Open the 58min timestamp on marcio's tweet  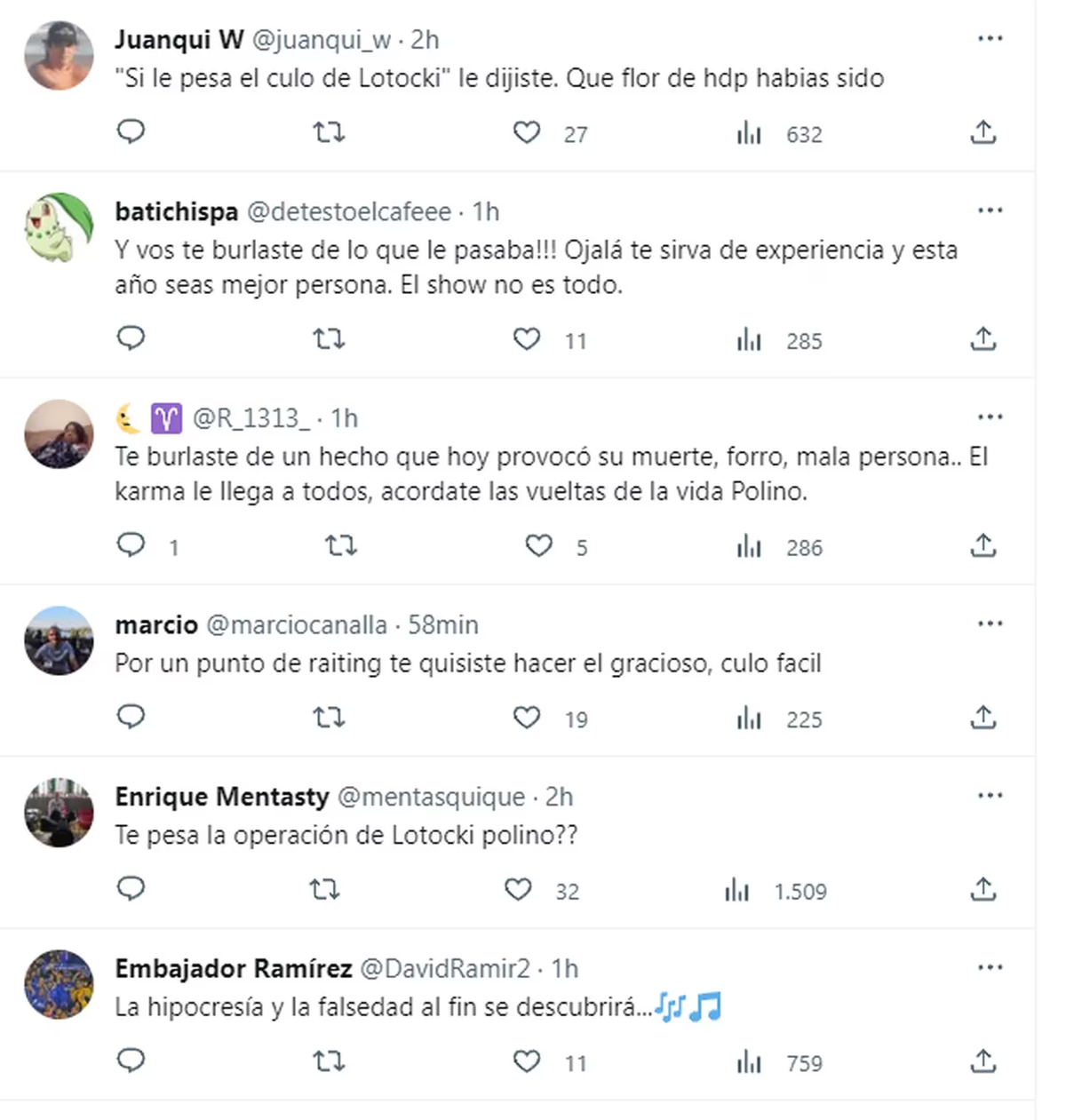pos(442,624)
